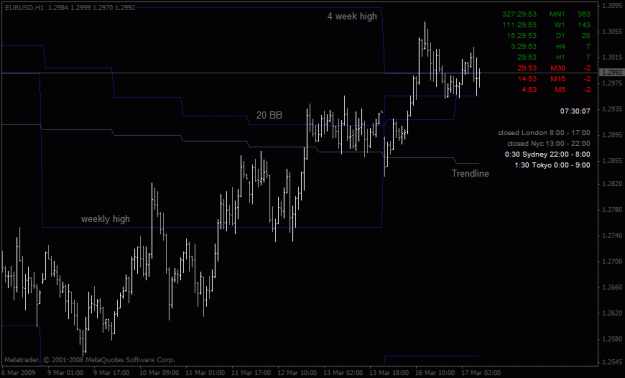Click the 1.2935 price scale label

click(x=613, y=109)
